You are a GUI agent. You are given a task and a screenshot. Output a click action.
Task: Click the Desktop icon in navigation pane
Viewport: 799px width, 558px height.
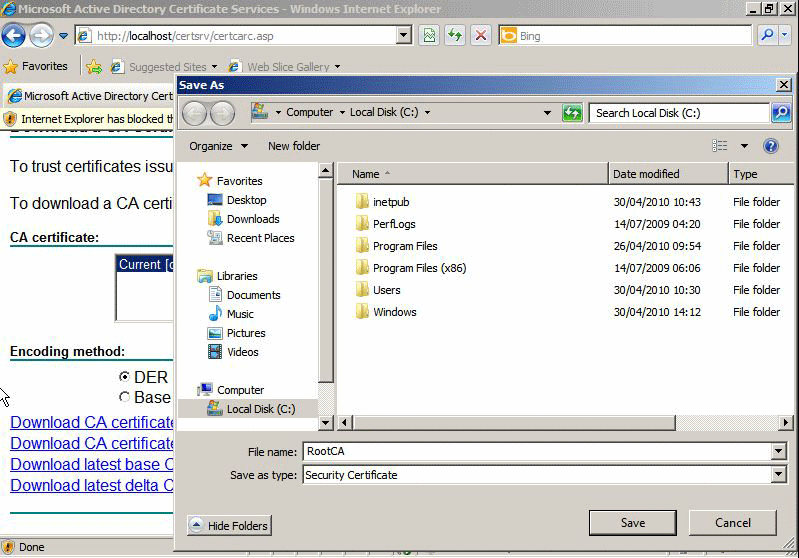click(215, 200)
